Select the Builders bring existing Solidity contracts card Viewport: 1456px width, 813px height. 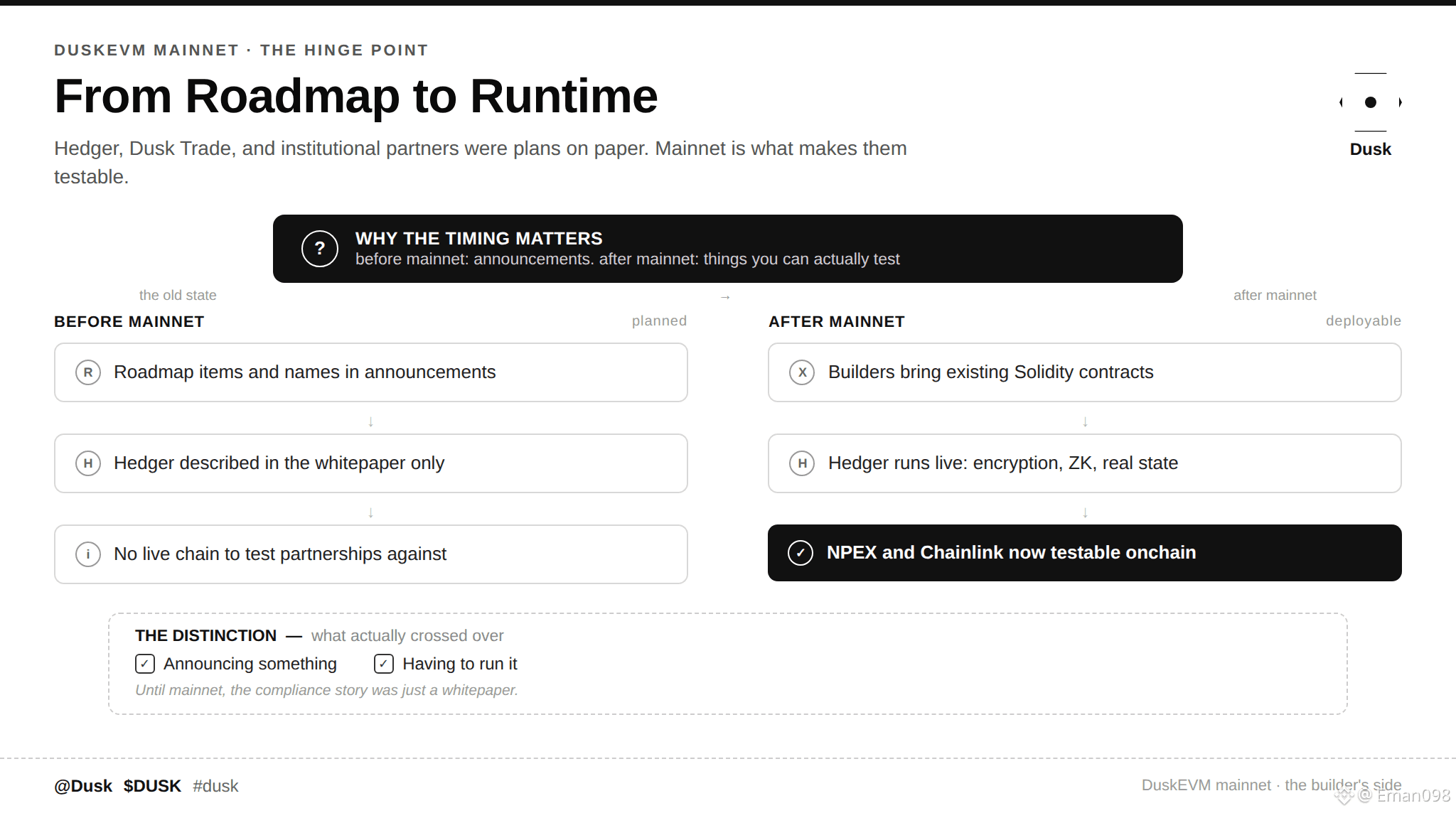[1085, 372]
